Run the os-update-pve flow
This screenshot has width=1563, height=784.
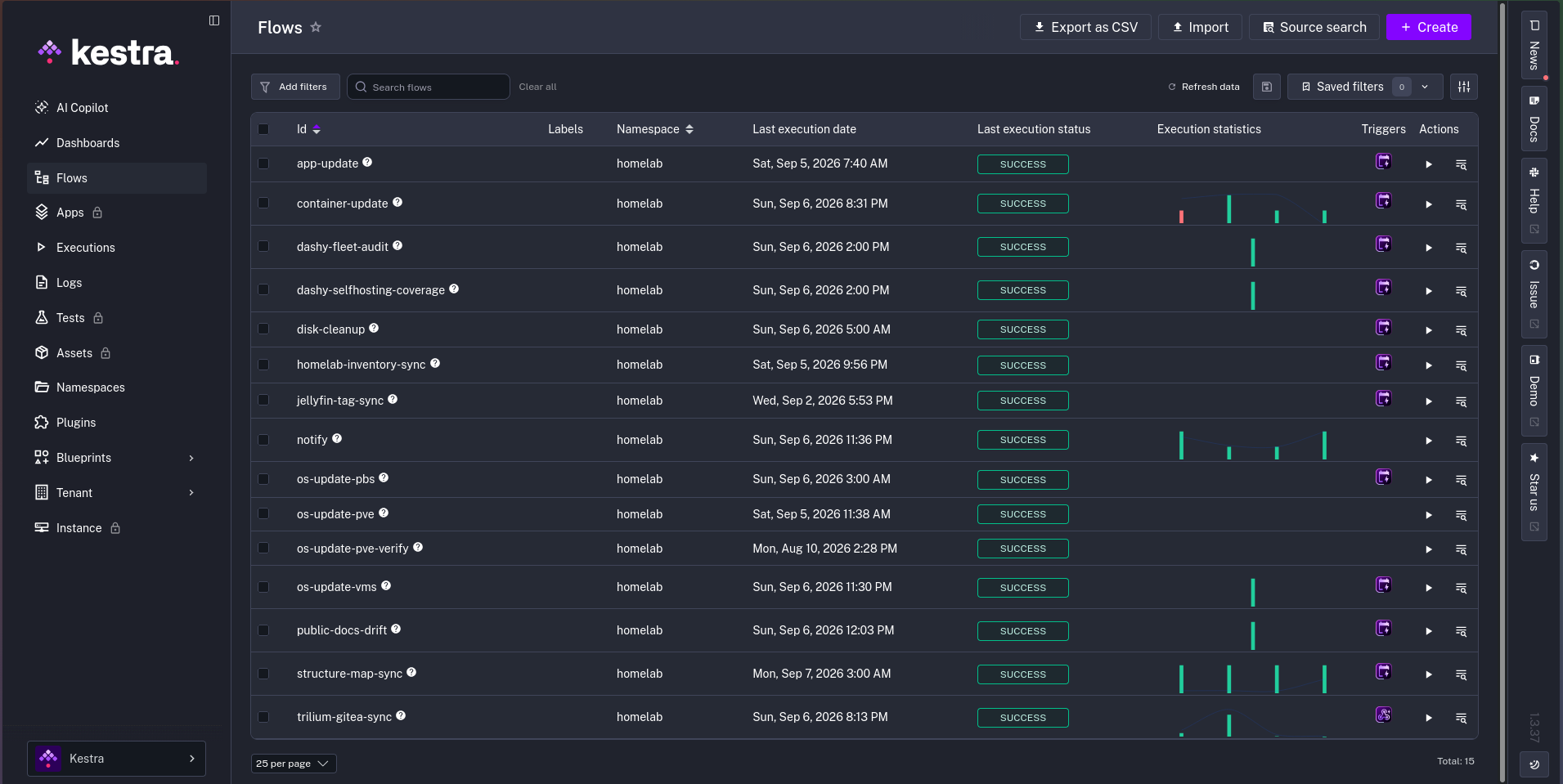point(1429,515)
